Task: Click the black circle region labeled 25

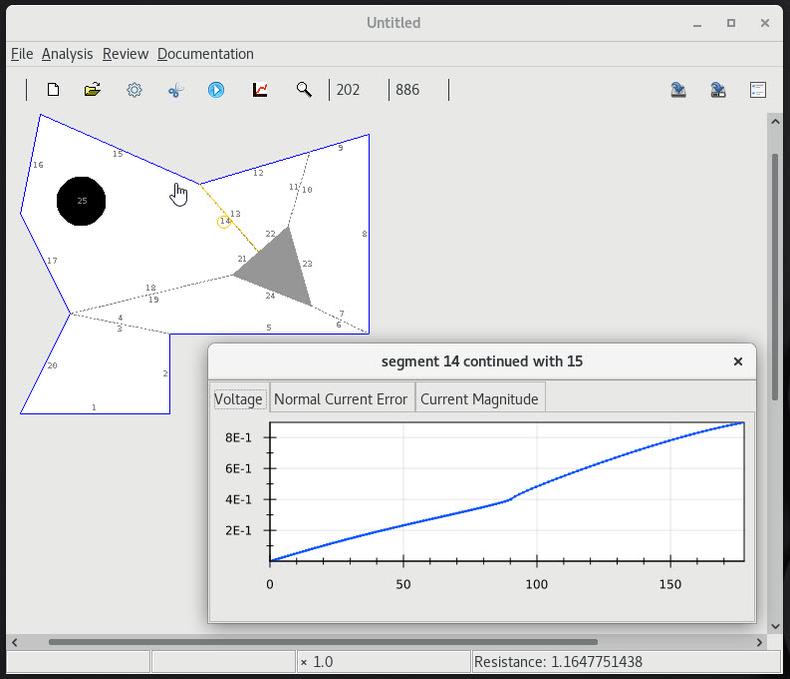Action: tap(81, 201)
